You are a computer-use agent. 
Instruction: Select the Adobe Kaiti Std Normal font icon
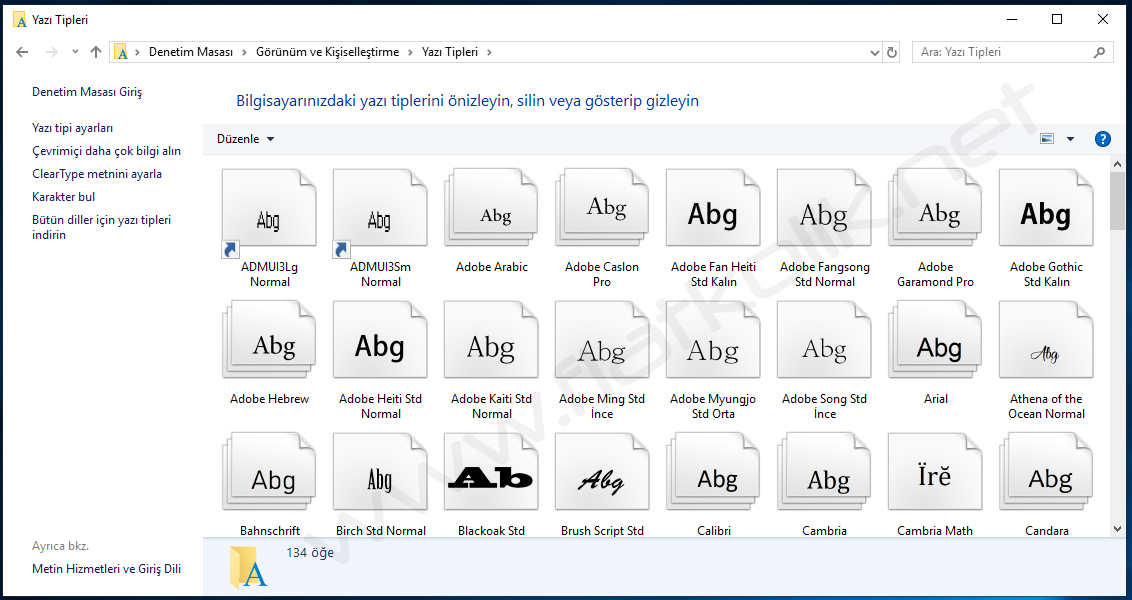pyautogui.click(x=492, y=341)
